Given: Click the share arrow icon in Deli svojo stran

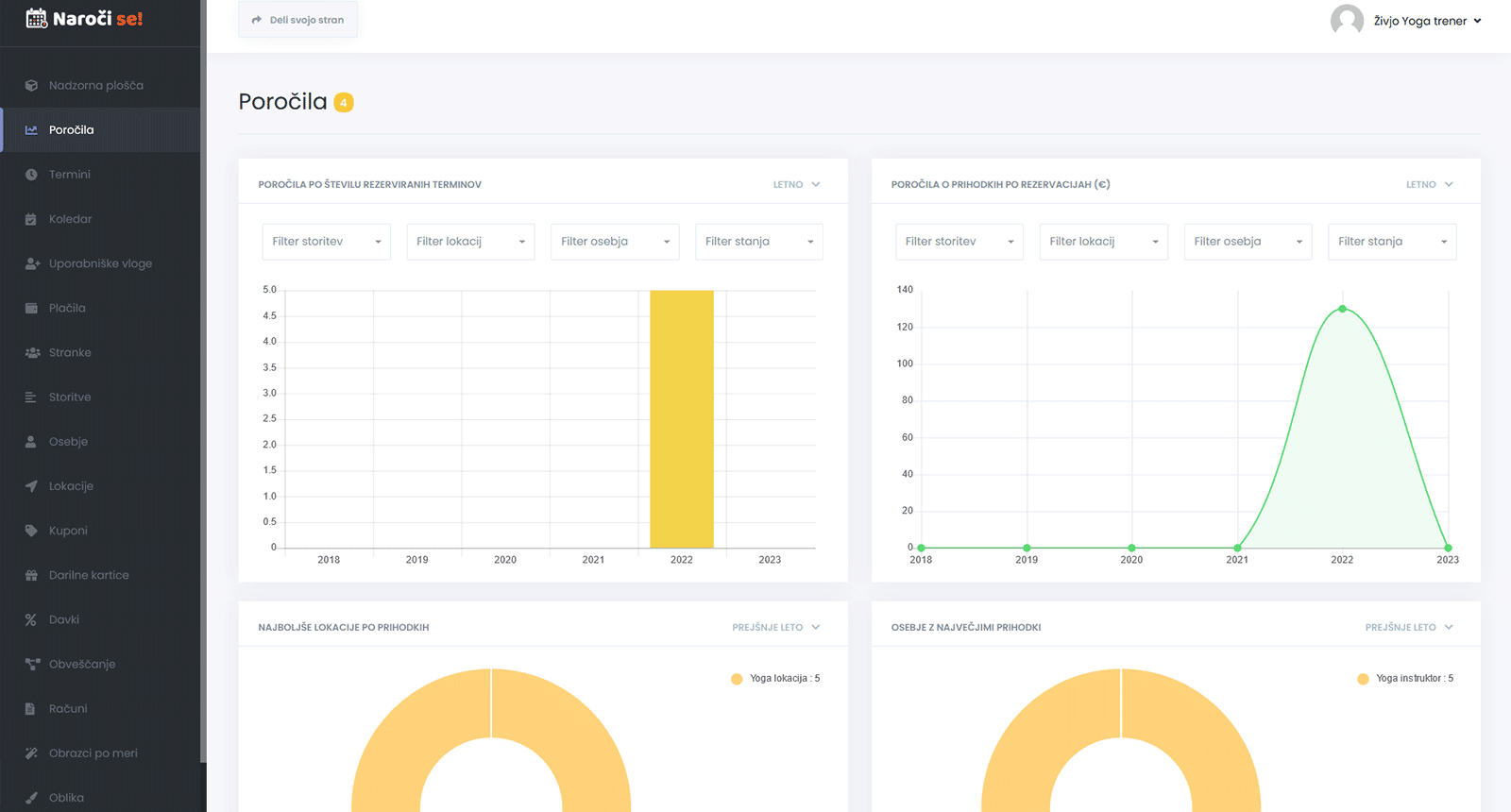Looking at the screenshot, I should tap(257, 20).
